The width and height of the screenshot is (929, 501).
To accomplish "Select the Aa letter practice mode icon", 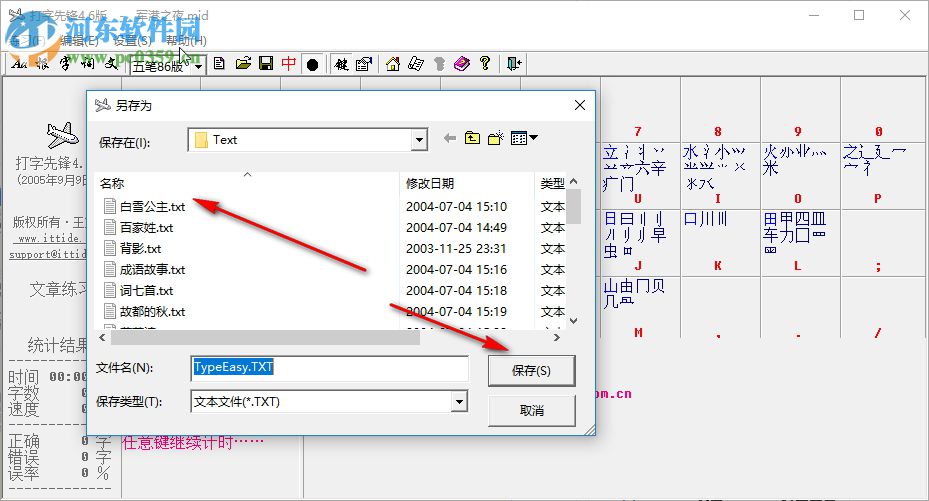I will (18, 64).
